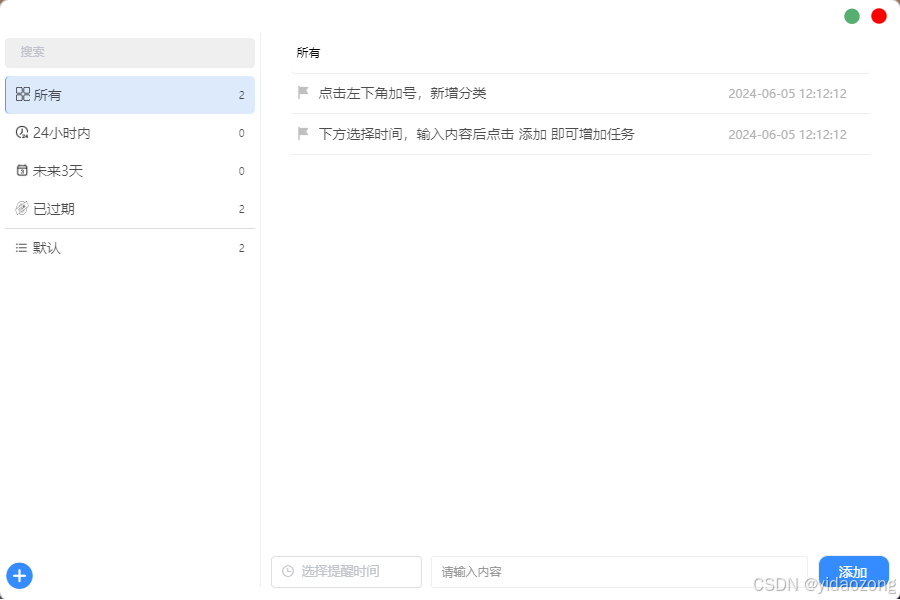Select the 所有 category in sidebar
This screenshot has width=900, height=600.
(x=130, y=95)
